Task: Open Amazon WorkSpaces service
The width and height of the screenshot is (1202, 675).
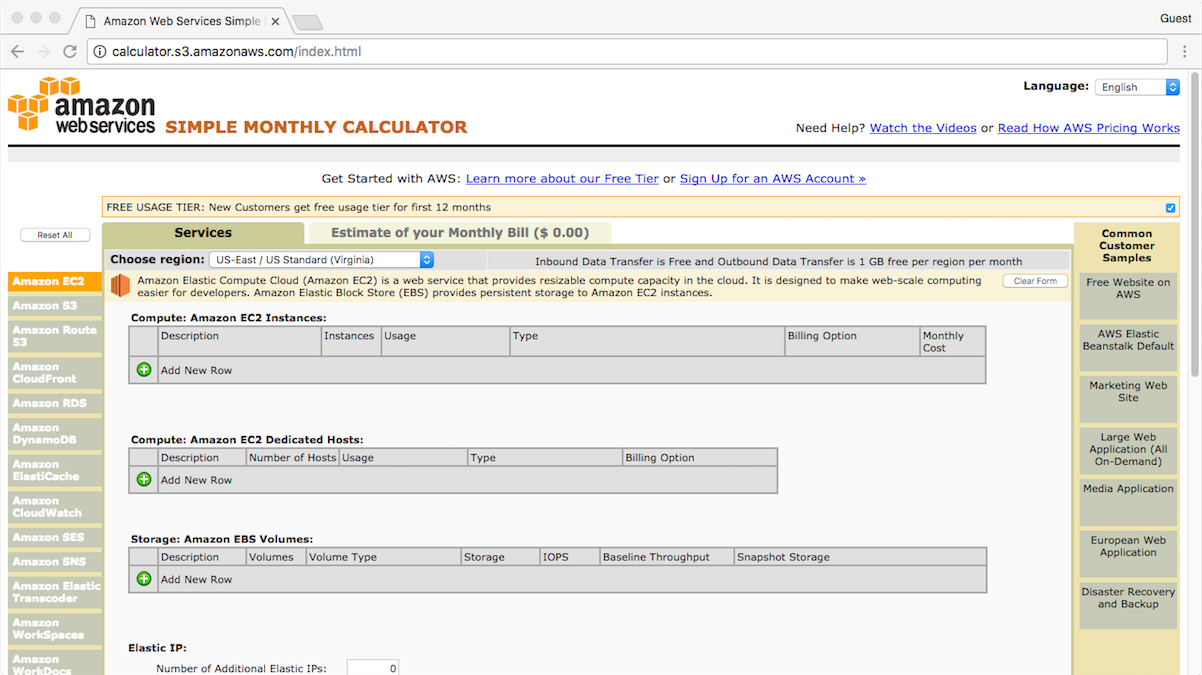Action: (x=55, y=629)
